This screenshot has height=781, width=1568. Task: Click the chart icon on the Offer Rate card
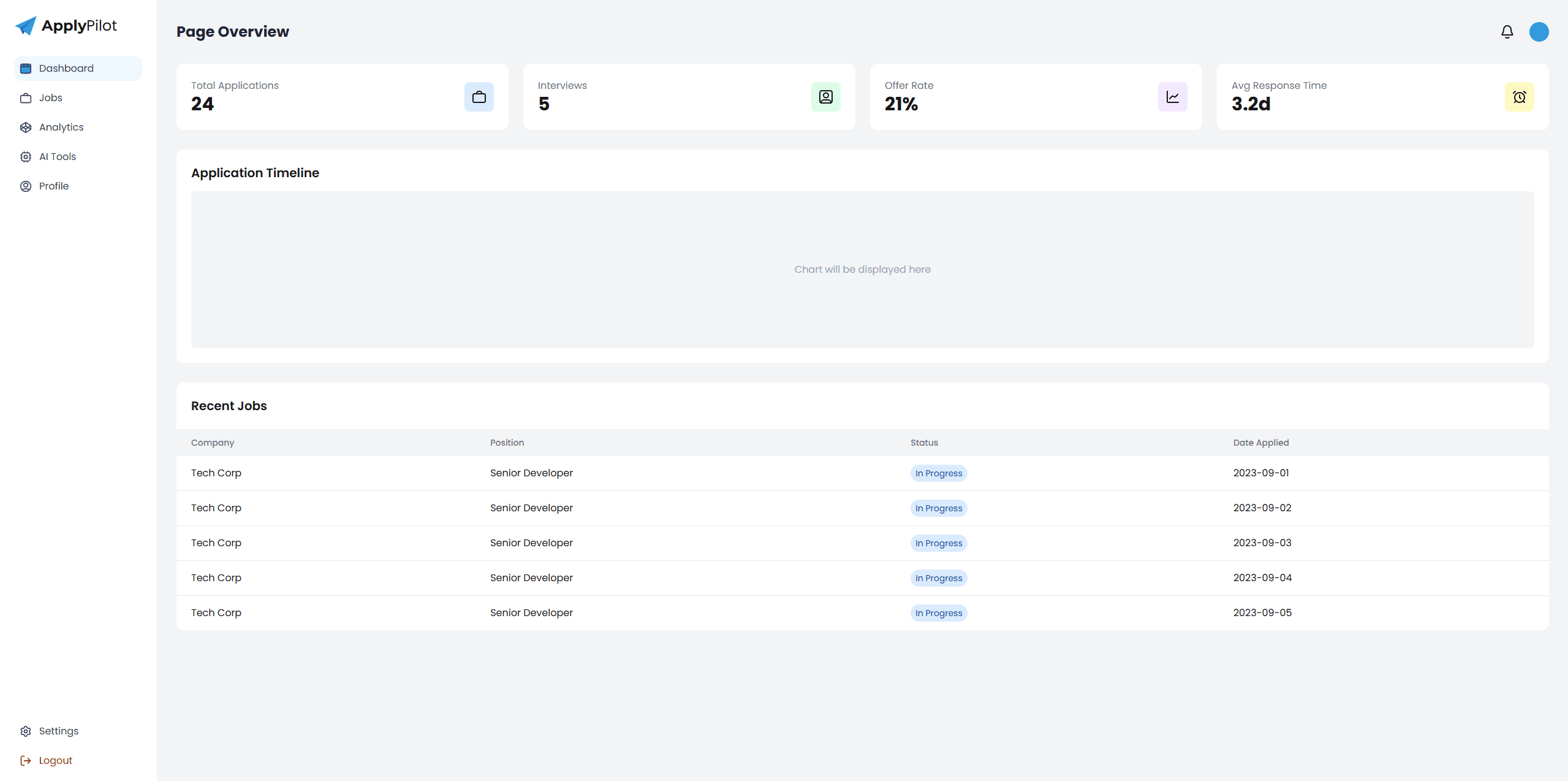click(x=1172, y=96)
